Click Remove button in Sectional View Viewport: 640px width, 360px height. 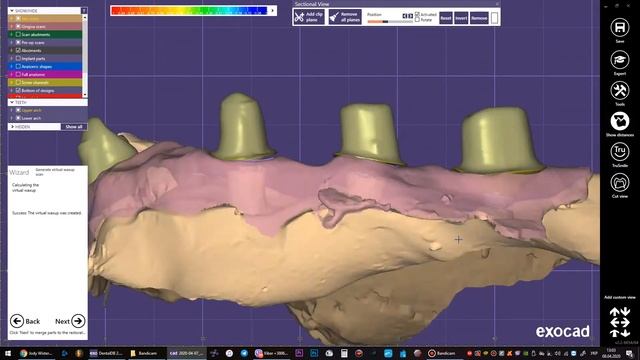pos(479,18)
